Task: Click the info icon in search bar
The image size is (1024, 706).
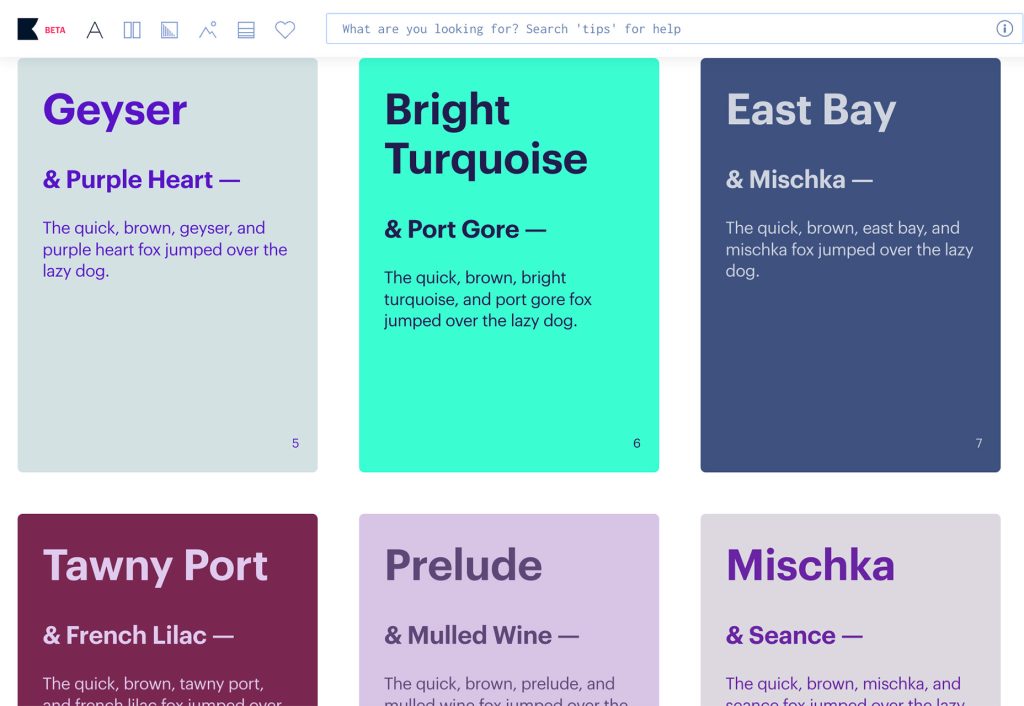Action: [1004, 29]
